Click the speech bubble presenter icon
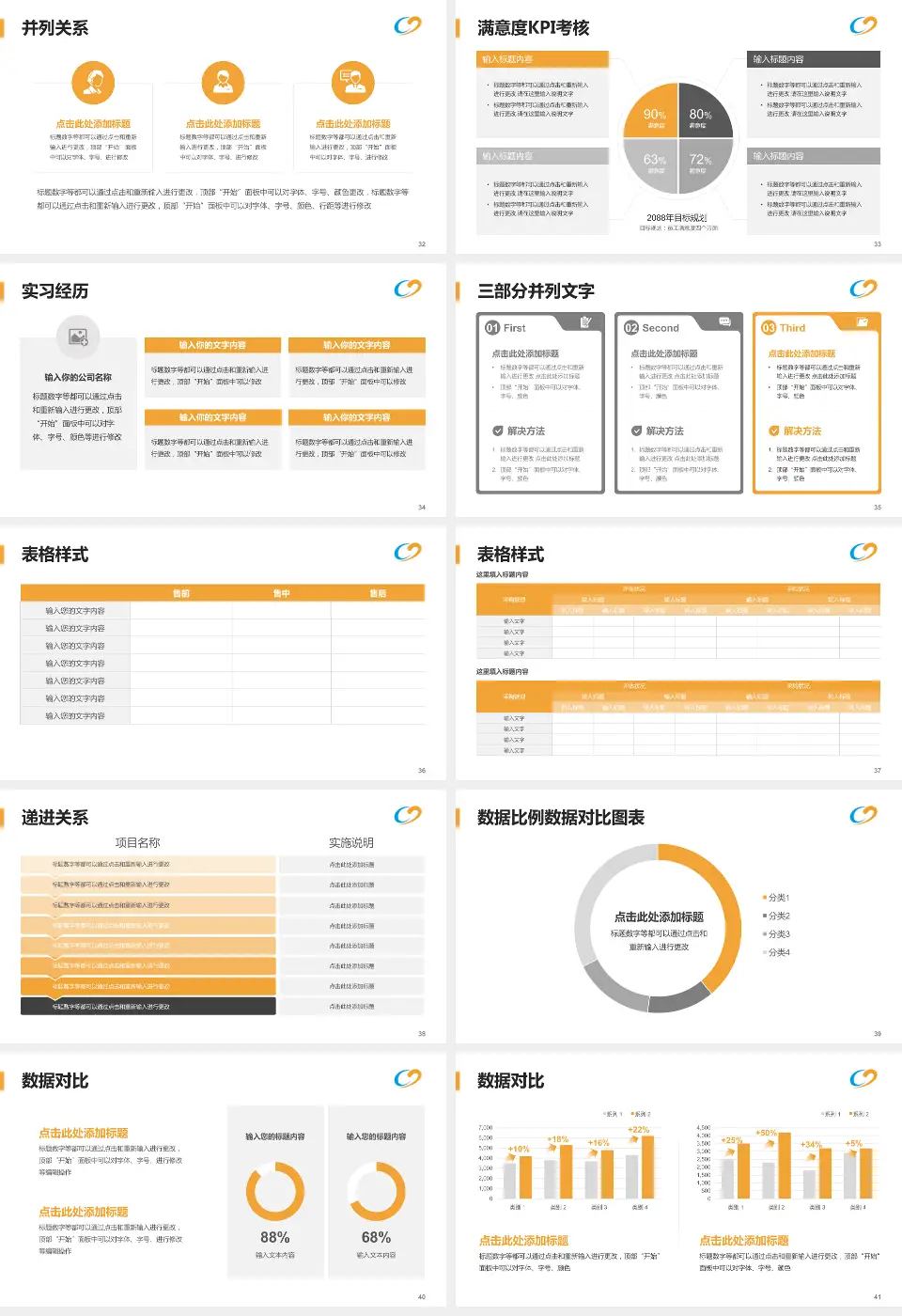Image resolution: width=902 pixels, height=1316 pixels. [x=353, y=83]
